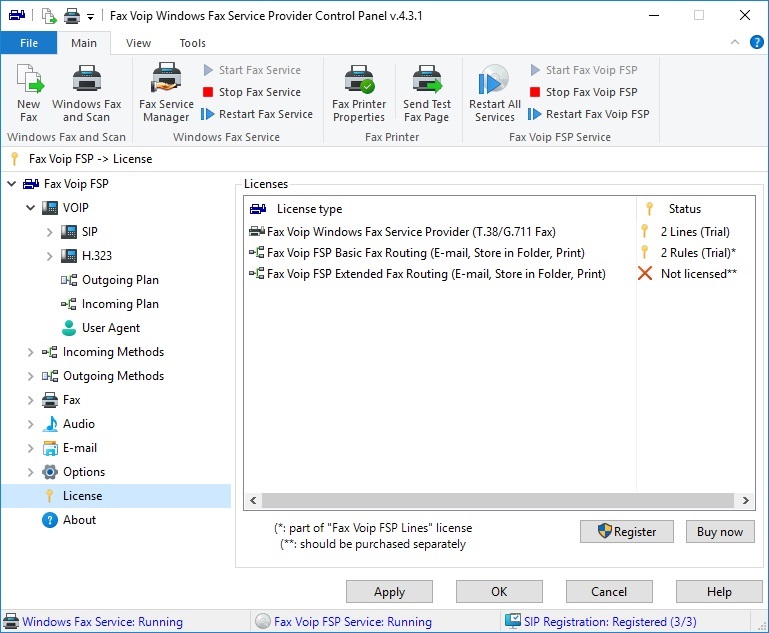Click quick access printer icon in title bar
The image size is (769, 633).
[72, 16]
